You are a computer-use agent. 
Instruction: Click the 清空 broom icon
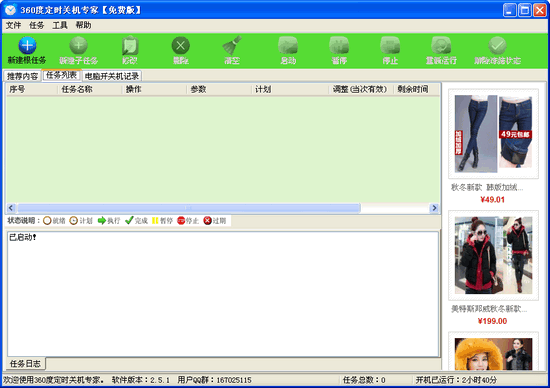(x=232, y=45)
